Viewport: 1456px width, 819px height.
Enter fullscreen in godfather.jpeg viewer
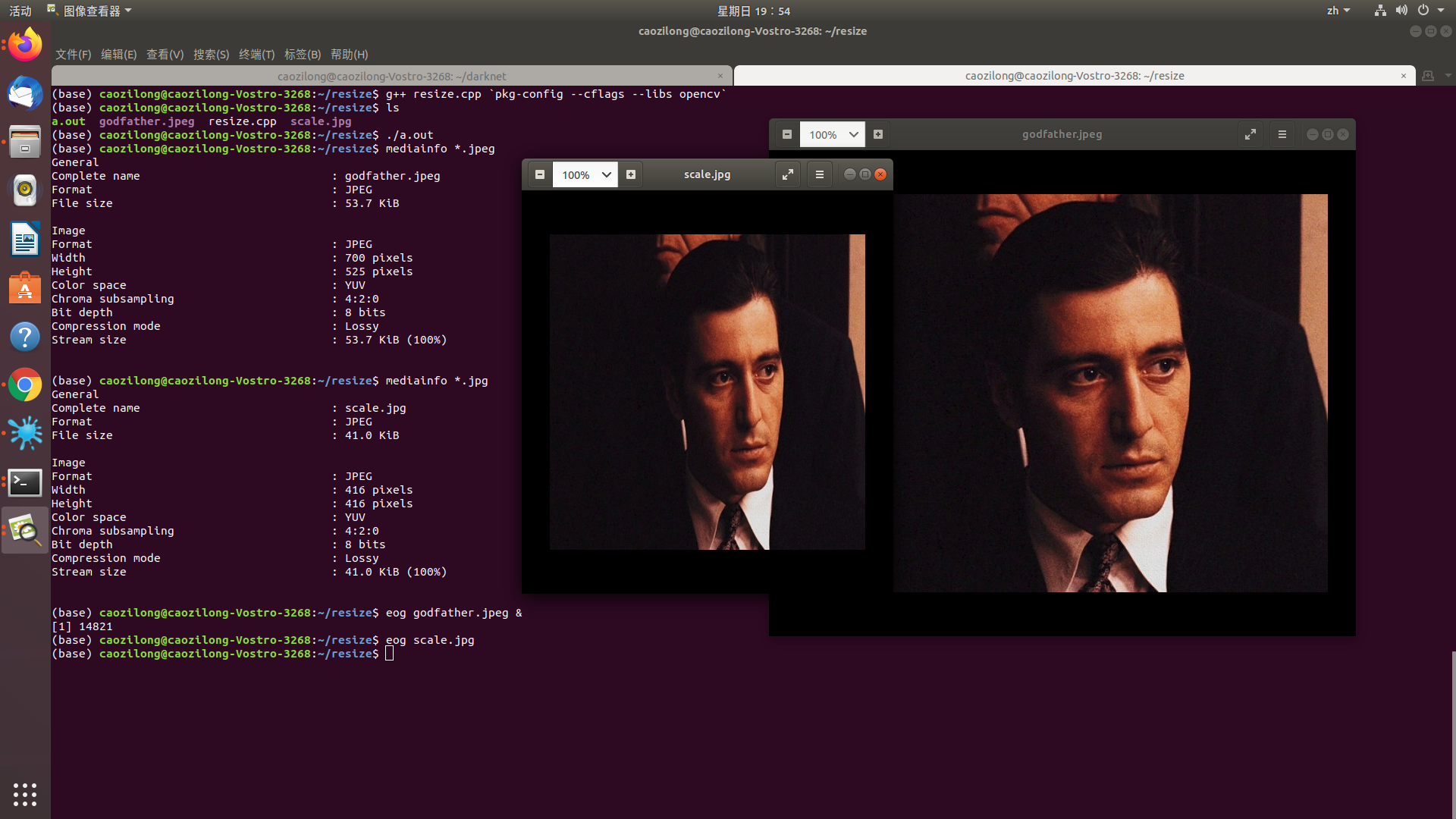tap(1250, 134)
